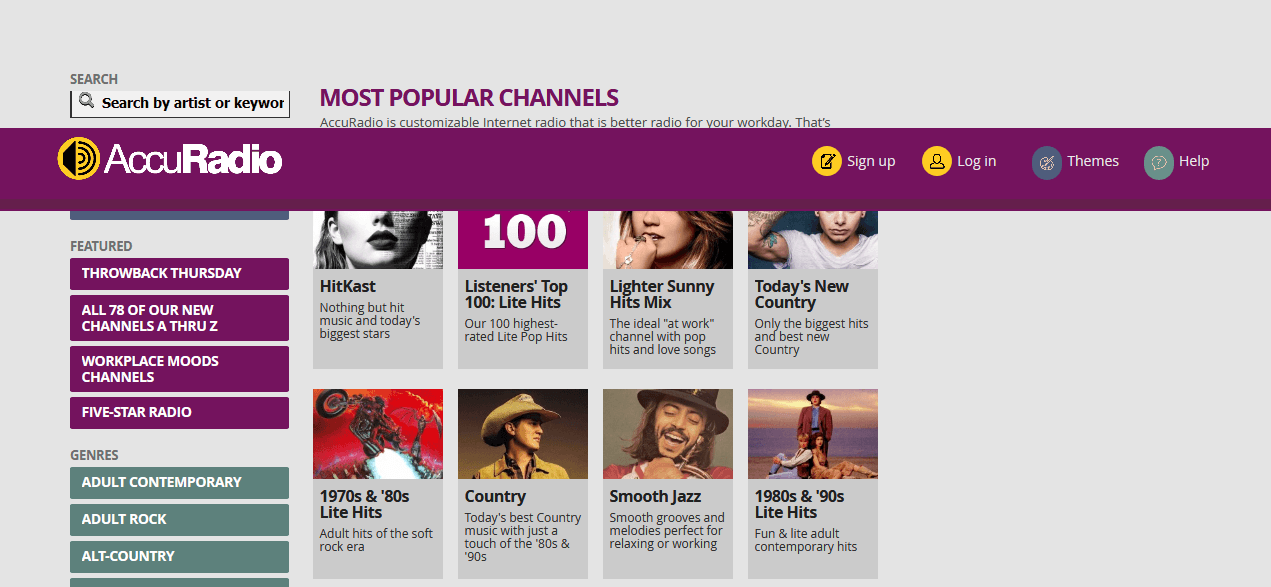
Task: Click the AccuRadio logo icon
Action: [x=78, y=159]
